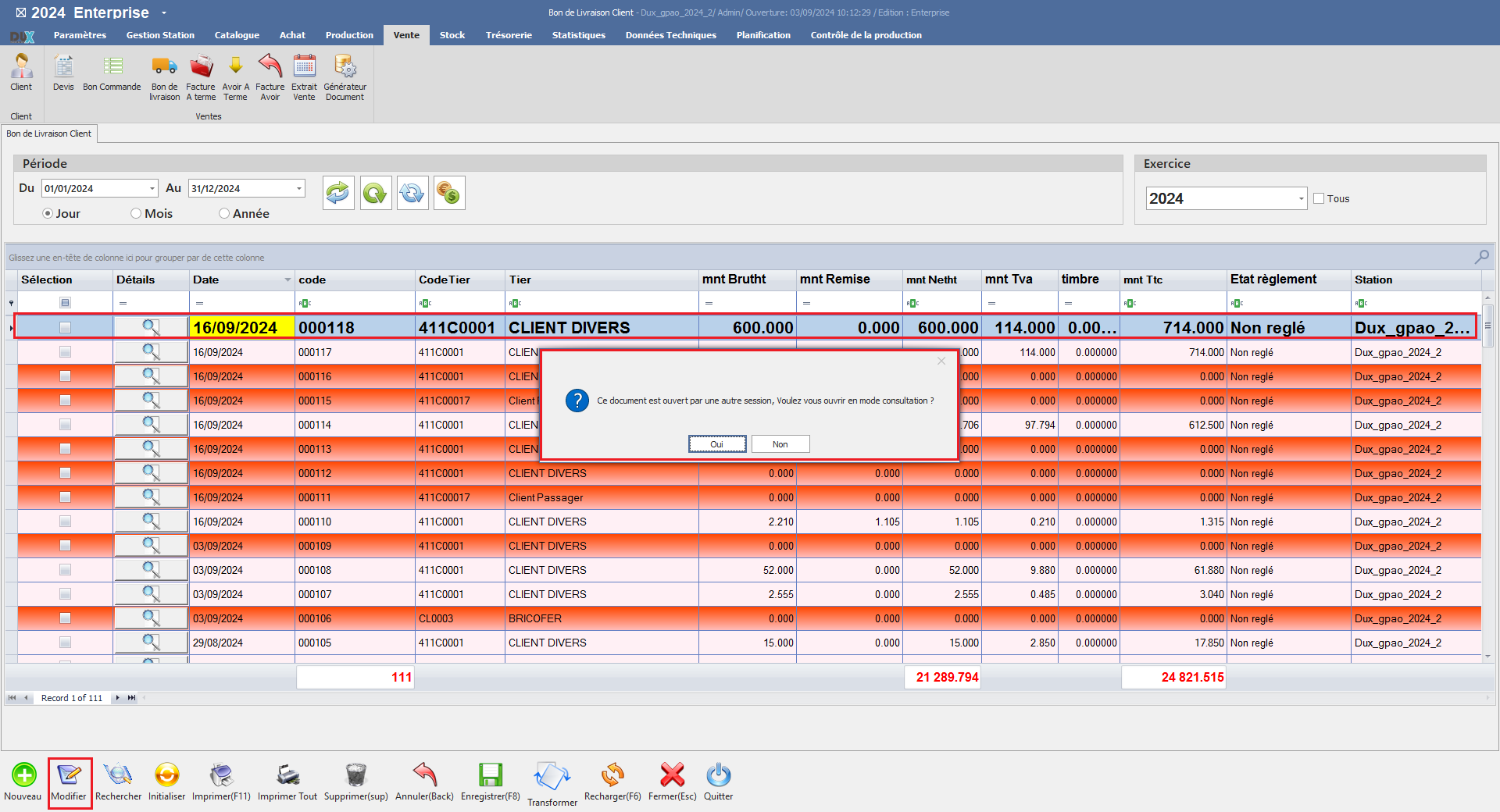Viewport: 1500px width, 812px height.
Task: Open Avoir A Terme icon
Action: 235,66
